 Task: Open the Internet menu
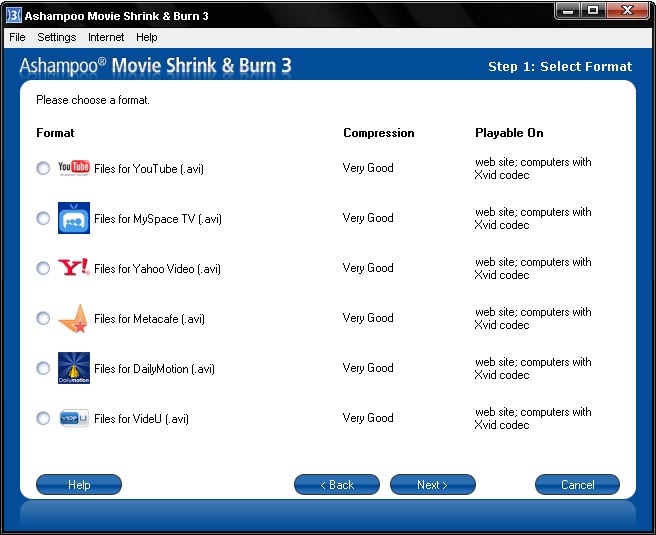(x=106, y=37)
